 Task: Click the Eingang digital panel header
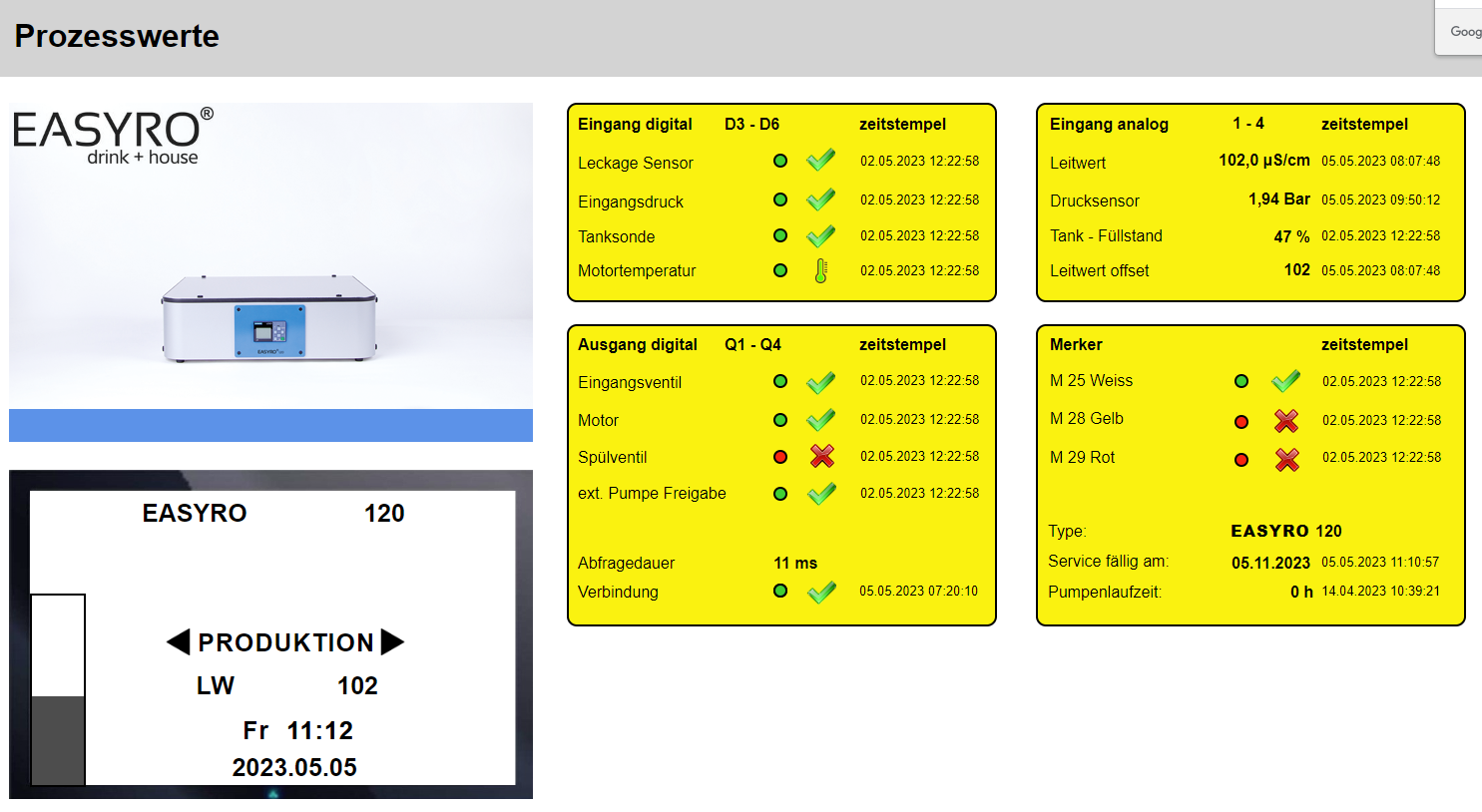coord(635,124)
